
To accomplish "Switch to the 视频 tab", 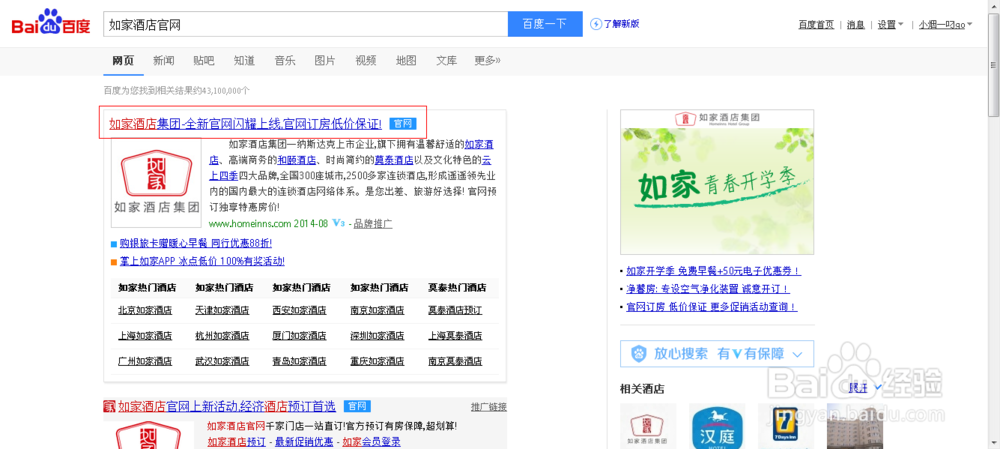I will coord(365,61).
